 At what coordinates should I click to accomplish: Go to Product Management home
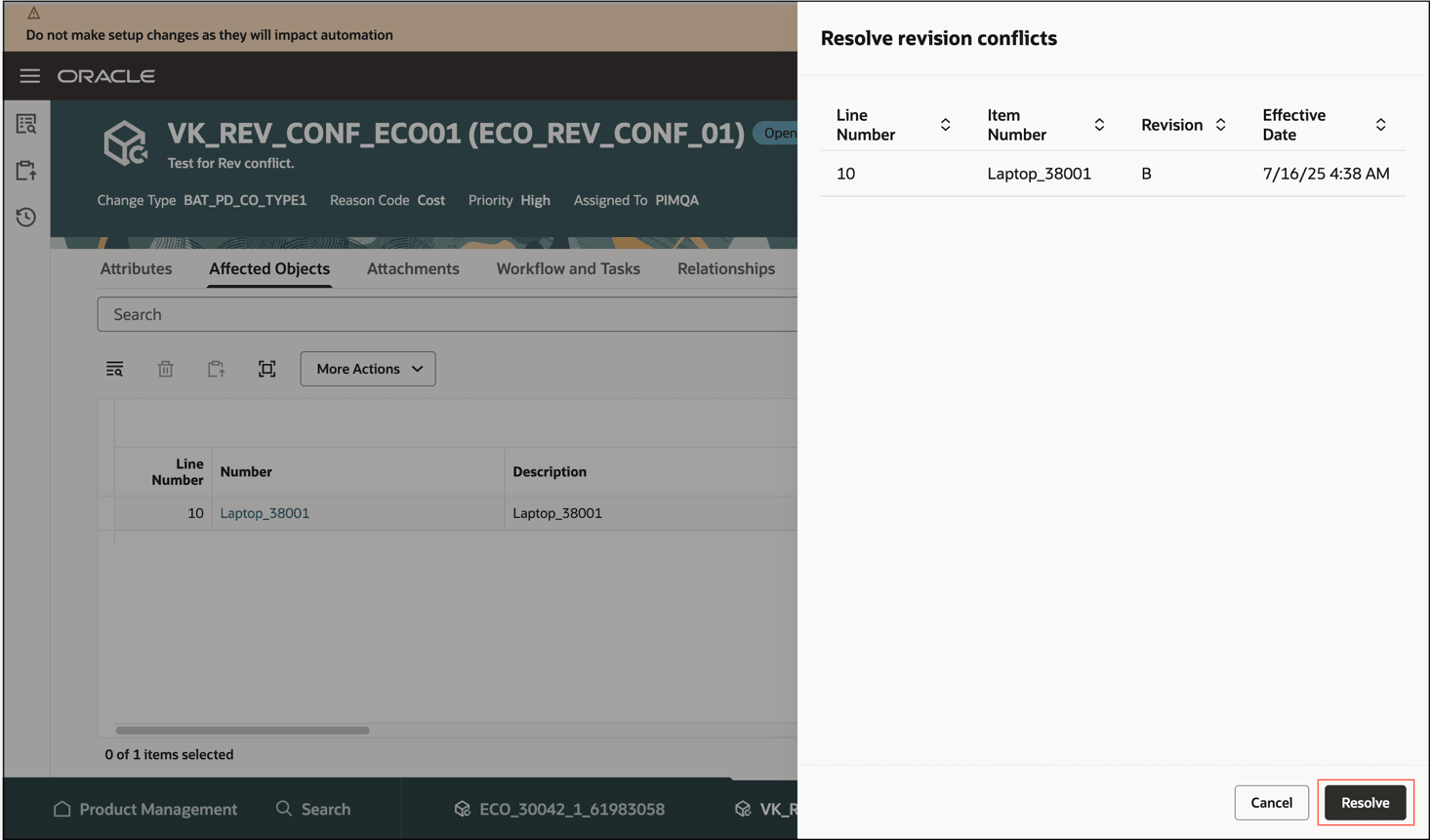click(145, 809)
